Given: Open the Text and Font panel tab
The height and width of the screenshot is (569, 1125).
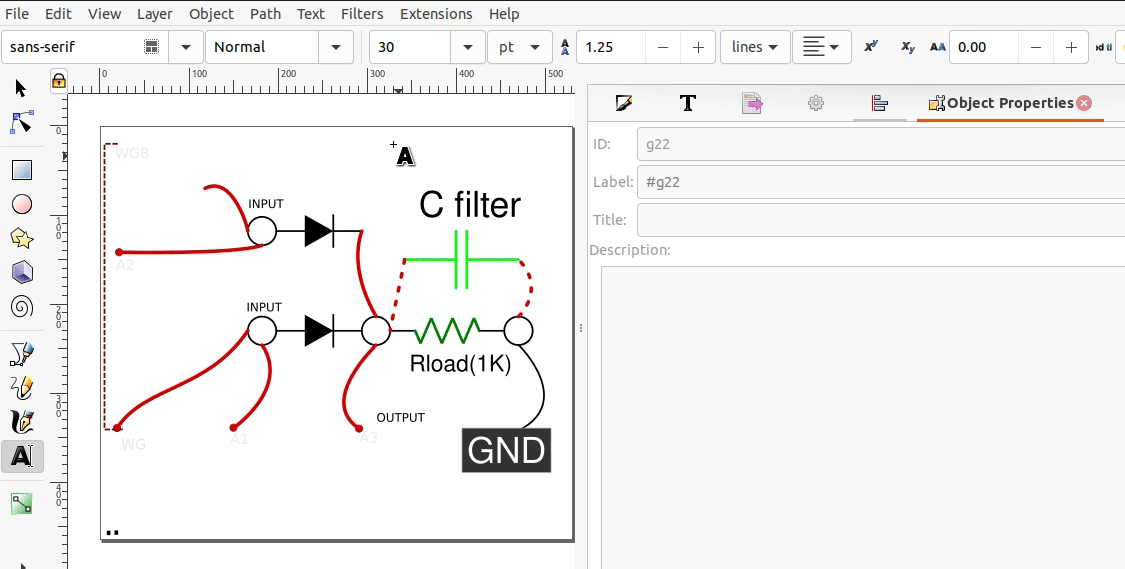Looking at the screenshot, I should [687, 103].
